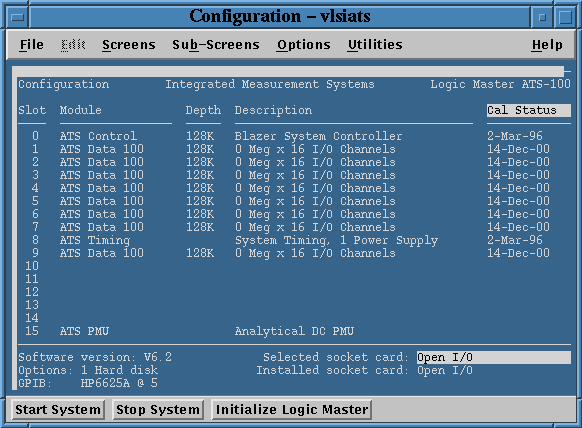
Task: Click the Depth column header
Action: pyautogui.click(x=203, y=111)
